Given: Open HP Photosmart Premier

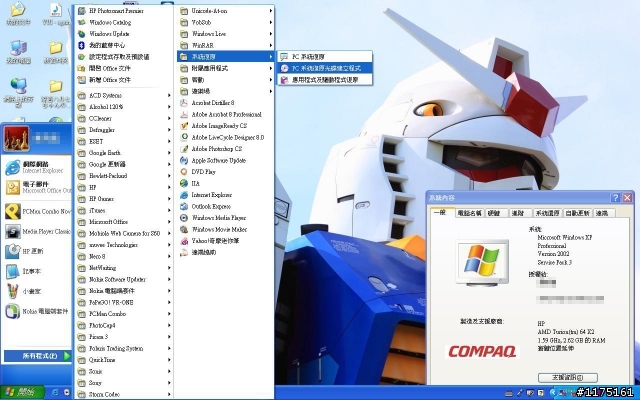Looking at the screenshot, I should point(124,11).
